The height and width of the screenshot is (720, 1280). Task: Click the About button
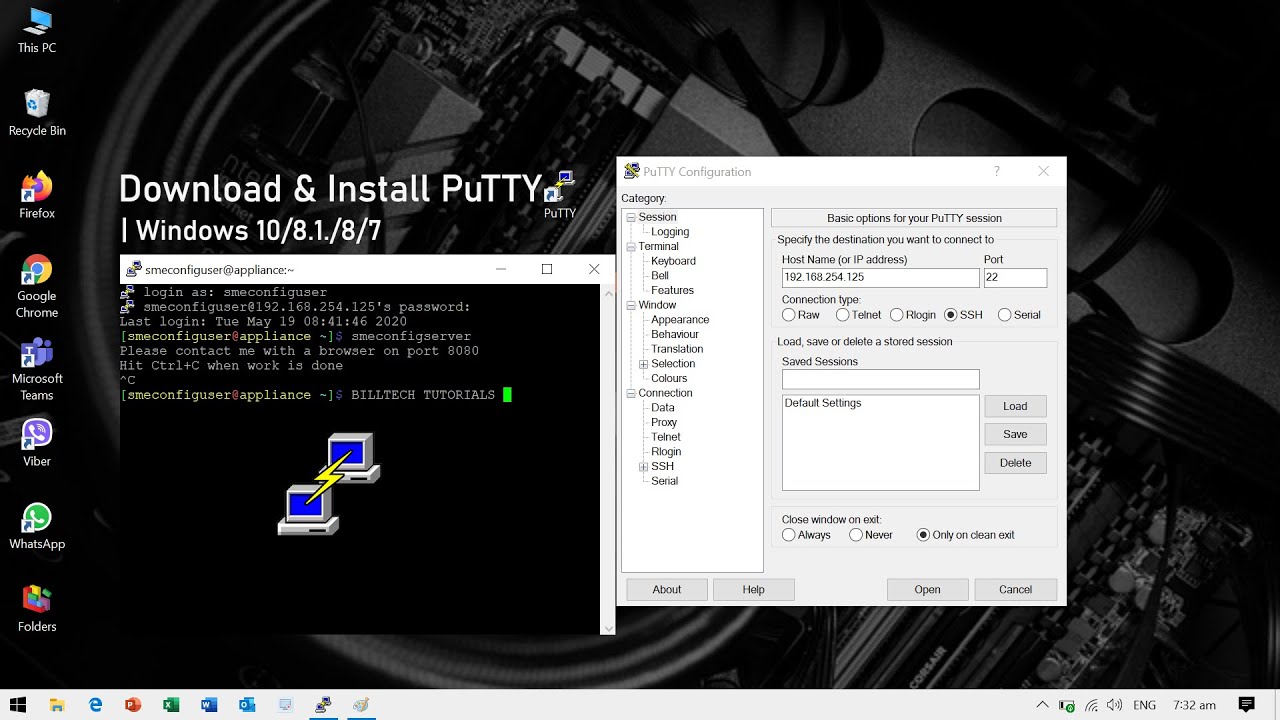667,589
